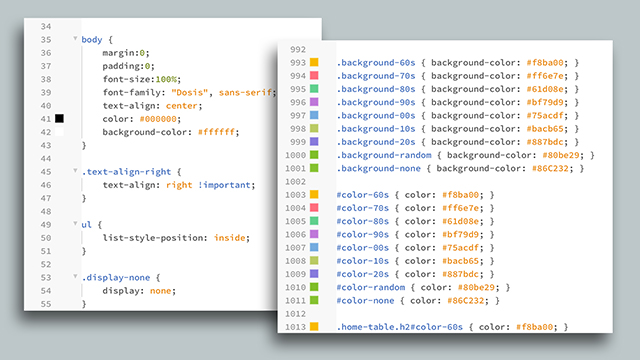Collapse the .display-none rule fold arrow
Image resolution: width=640 pixels, height=360 pixels.
(75, 276)
